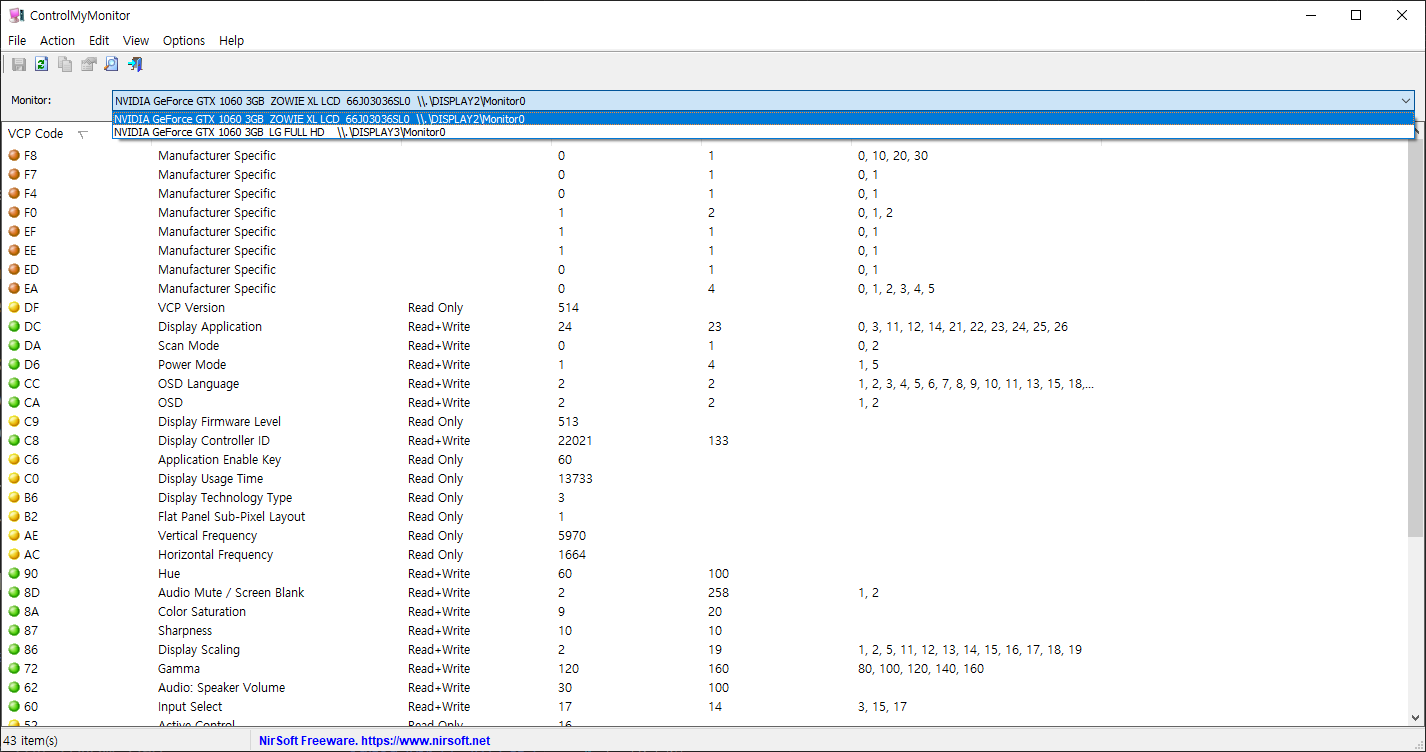Click Horizontal Frequency value 1664
This screenshot has width=1426, height=752.
tap(572, 555)
